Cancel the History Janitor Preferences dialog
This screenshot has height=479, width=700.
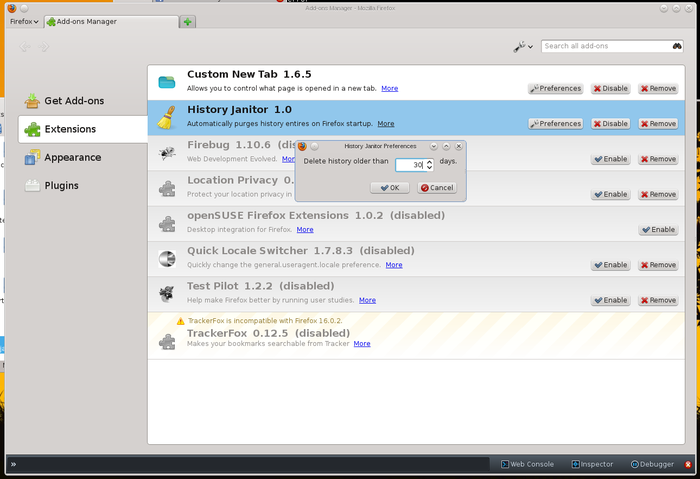437,187
